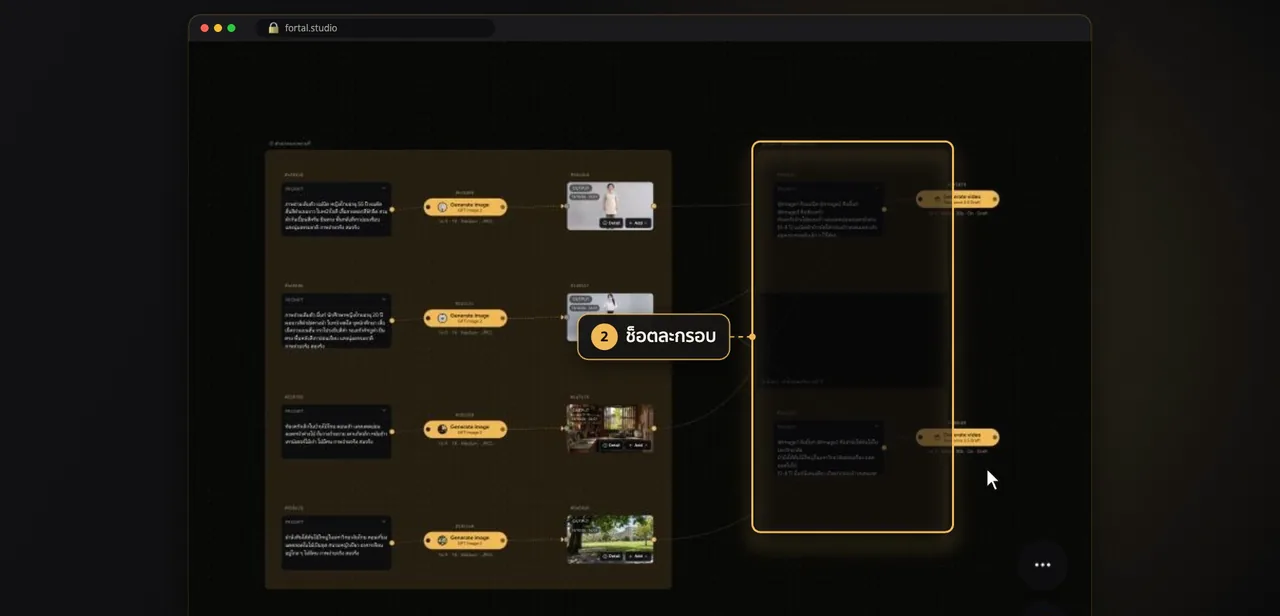Select the park scene output thumbnail
Screen dimensions: 1280x616
pos(610,539)
